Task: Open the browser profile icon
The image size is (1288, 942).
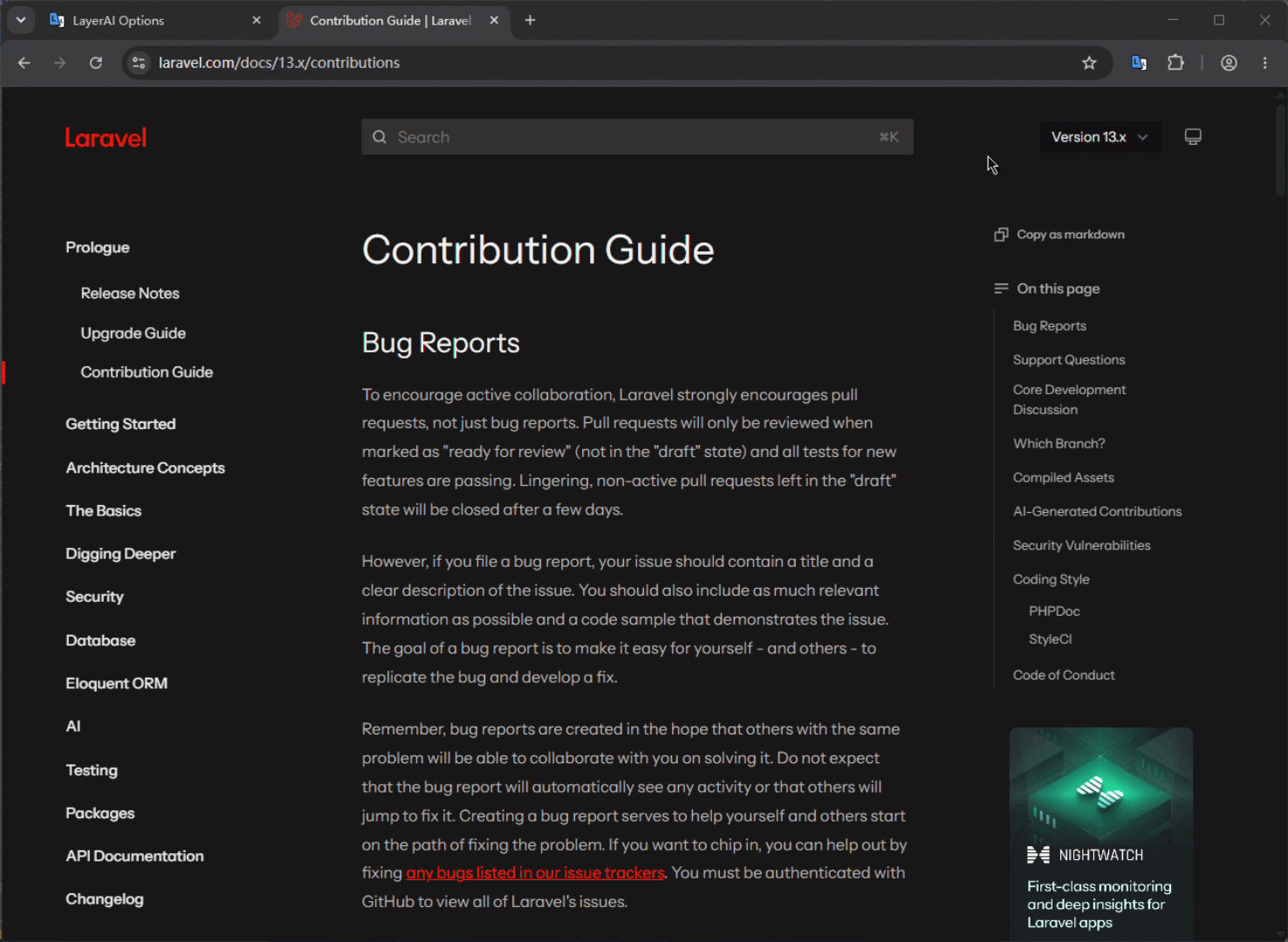Action: 1229,63
